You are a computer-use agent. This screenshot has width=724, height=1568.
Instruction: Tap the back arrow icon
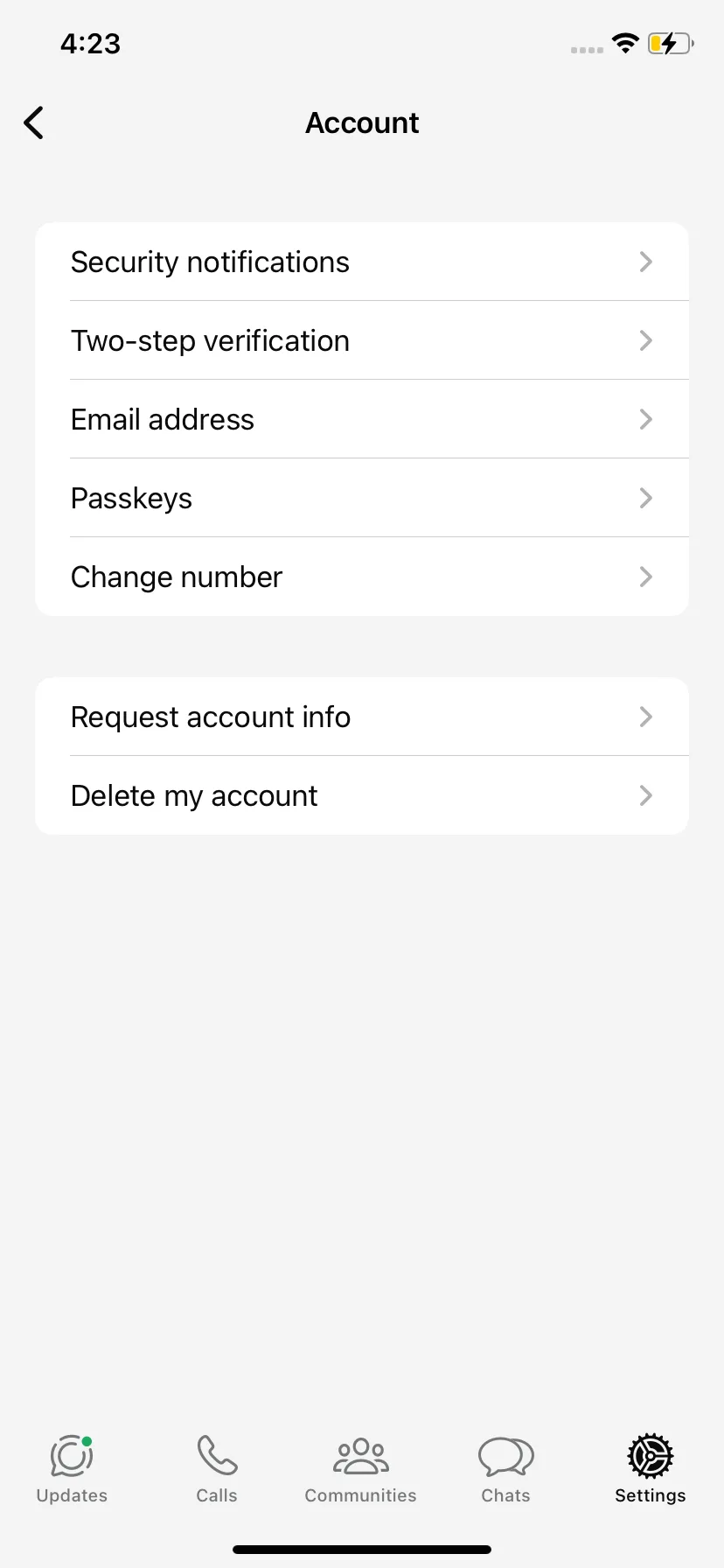point(33,122)
